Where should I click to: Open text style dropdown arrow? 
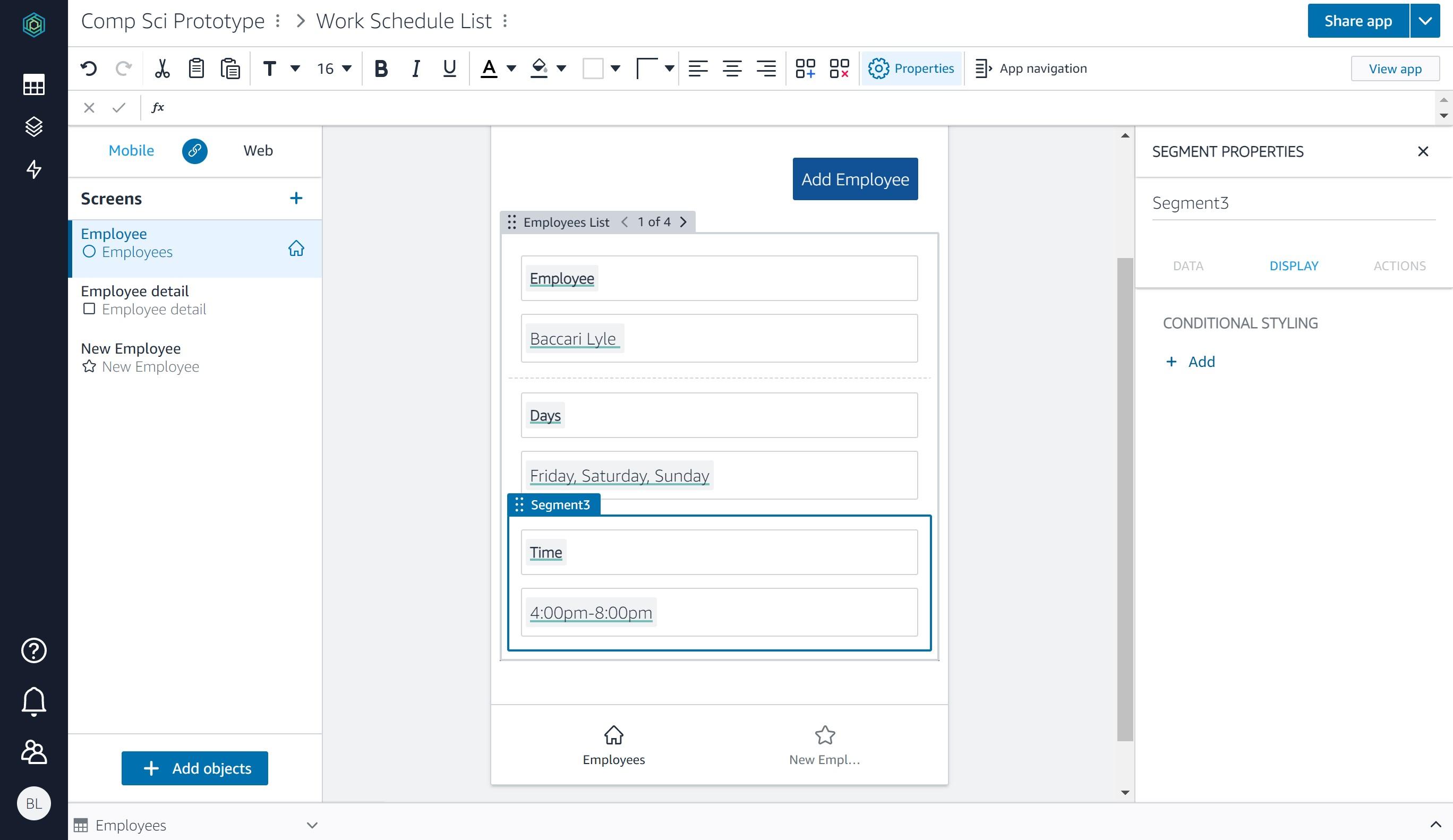pyautogui.click(x=295, y=68)
